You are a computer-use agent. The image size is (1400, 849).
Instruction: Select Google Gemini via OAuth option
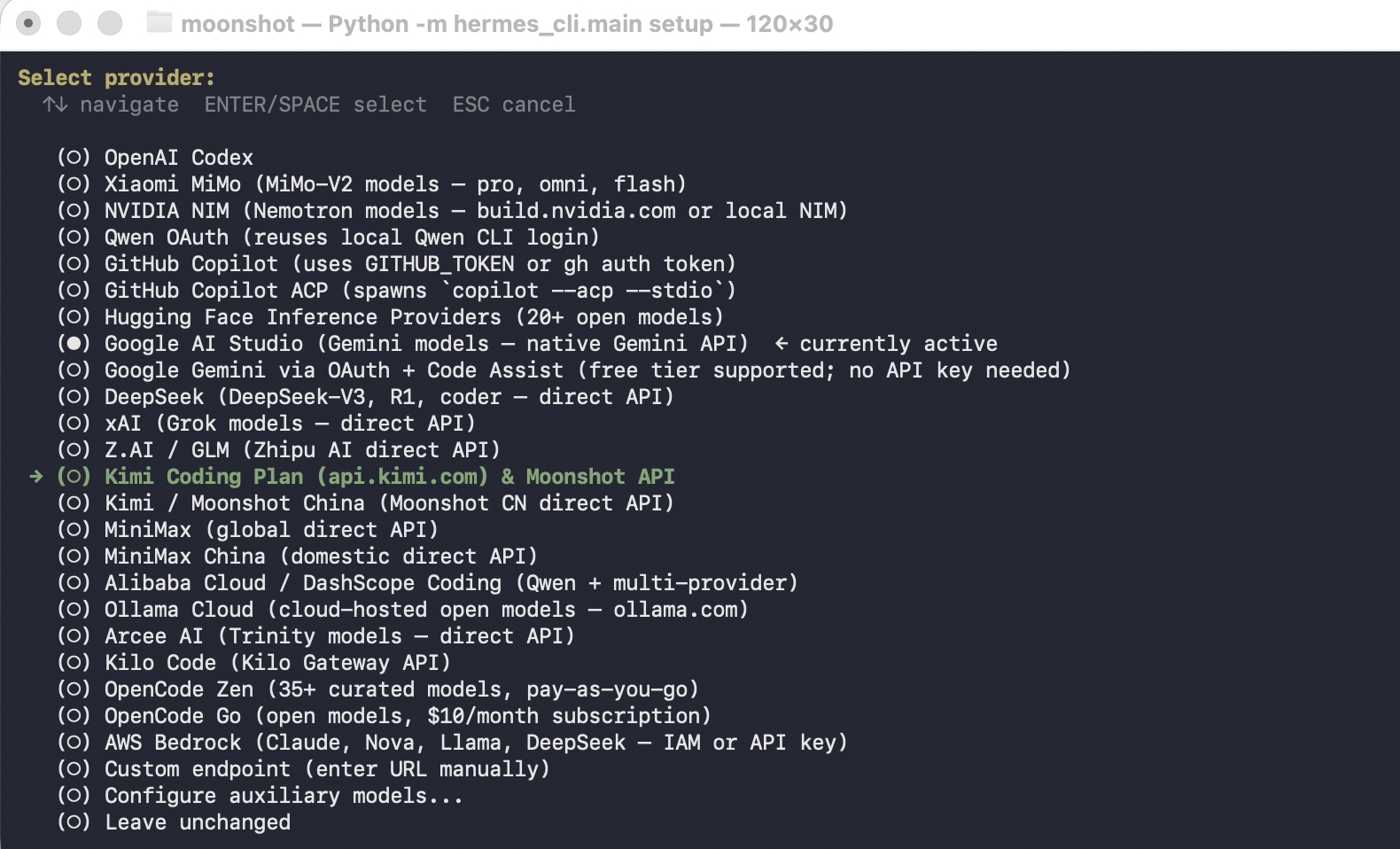point(74,370)
